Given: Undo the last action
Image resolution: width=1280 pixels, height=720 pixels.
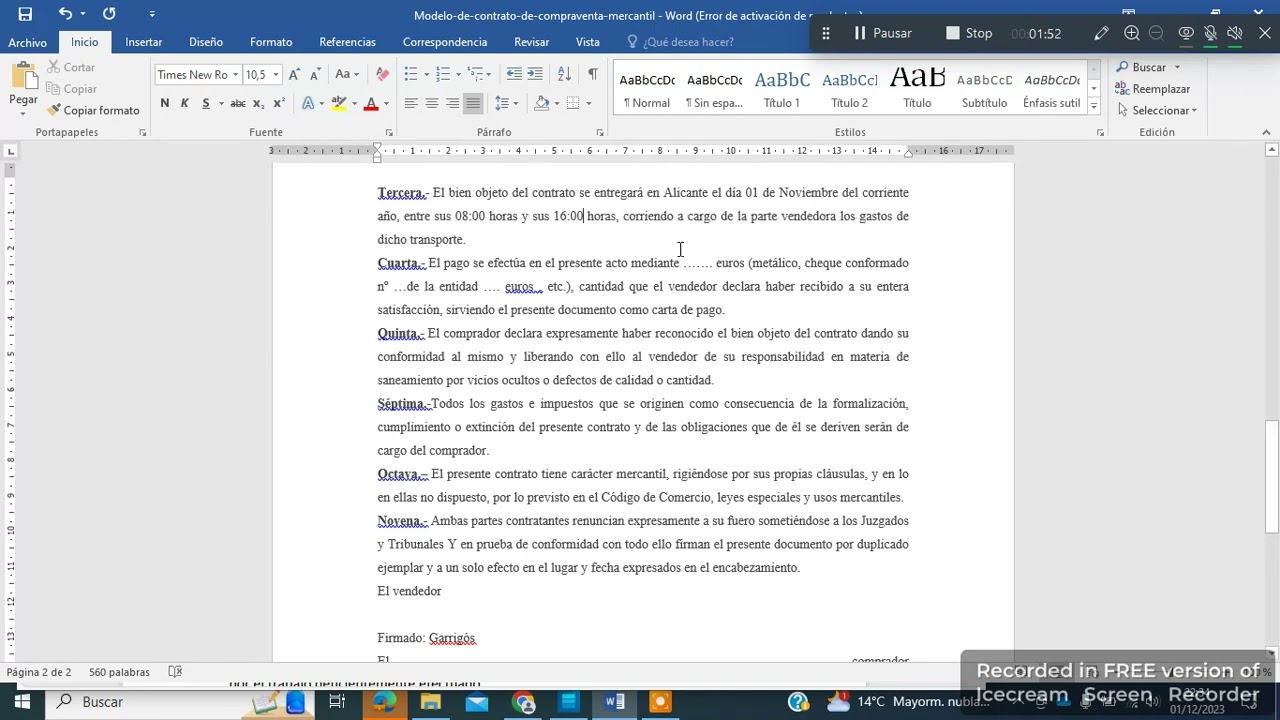Looking at the screenshot, I should pos(65,14).
